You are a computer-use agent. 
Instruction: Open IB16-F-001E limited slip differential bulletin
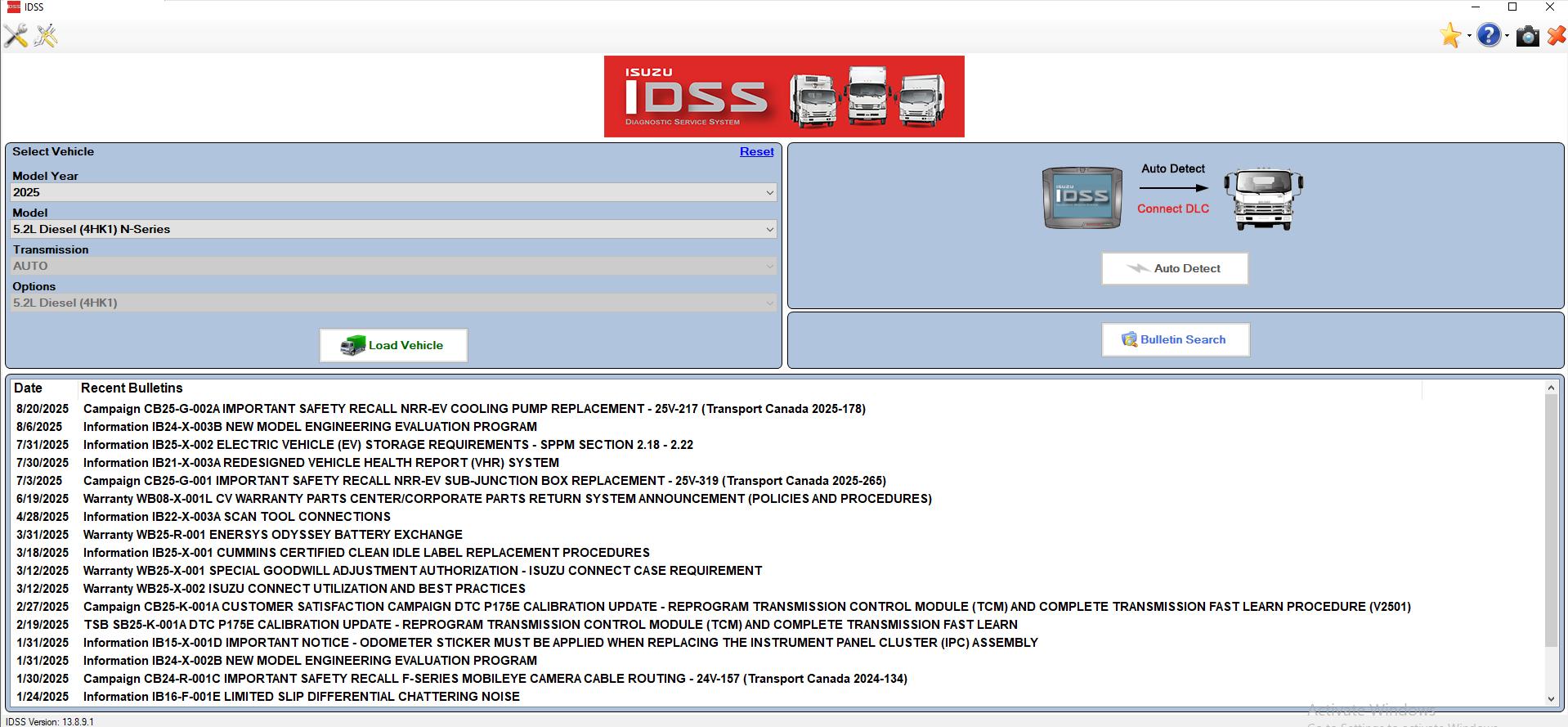click(x=302, y=697)
